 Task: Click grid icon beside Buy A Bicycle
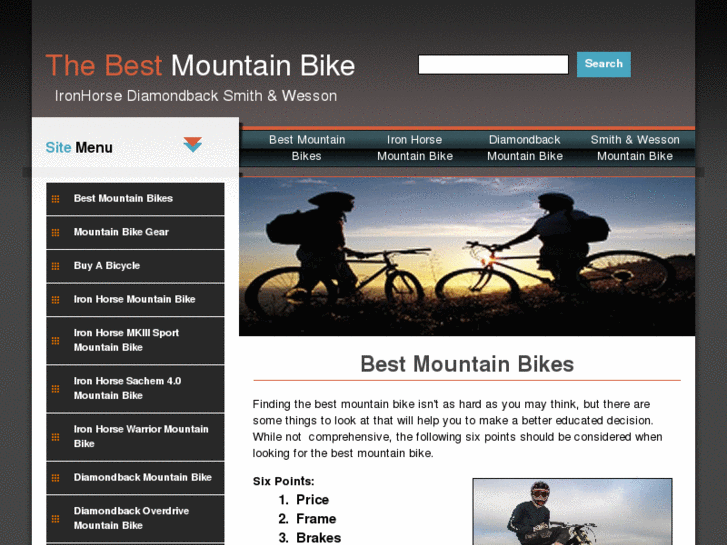point(56,266)
